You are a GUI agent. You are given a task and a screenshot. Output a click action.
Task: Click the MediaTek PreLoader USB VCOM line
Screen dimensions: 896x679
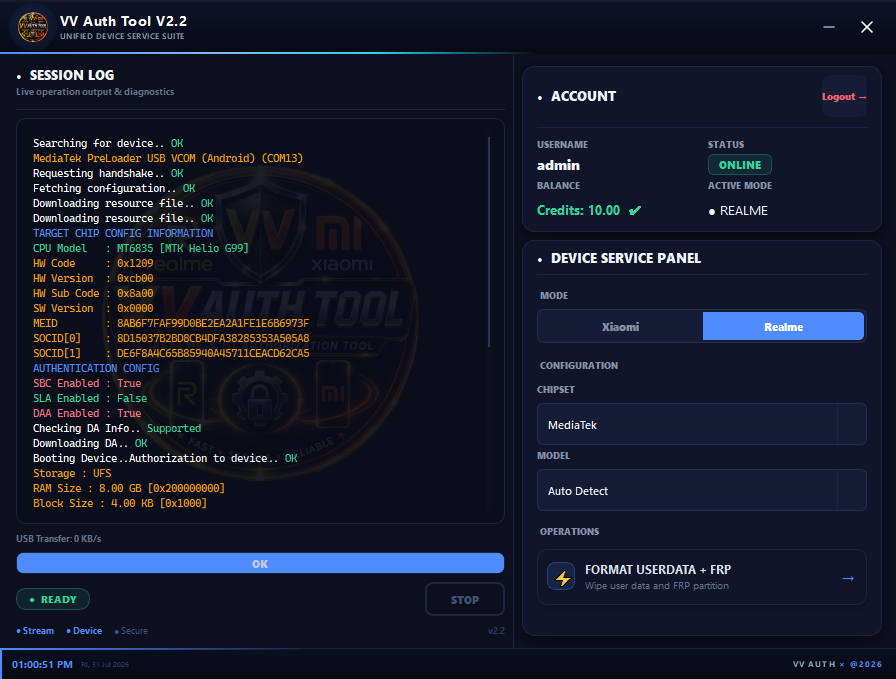(x=167, y=158)
